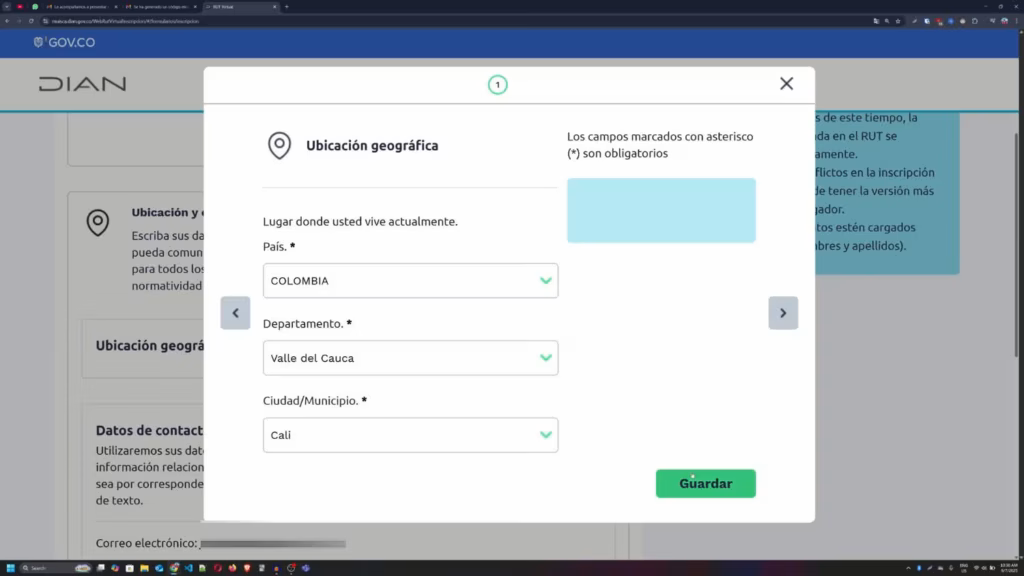
Task: Expand the Departamento dropdown with Valle del Cauca
Action: (x=410, y=358)
